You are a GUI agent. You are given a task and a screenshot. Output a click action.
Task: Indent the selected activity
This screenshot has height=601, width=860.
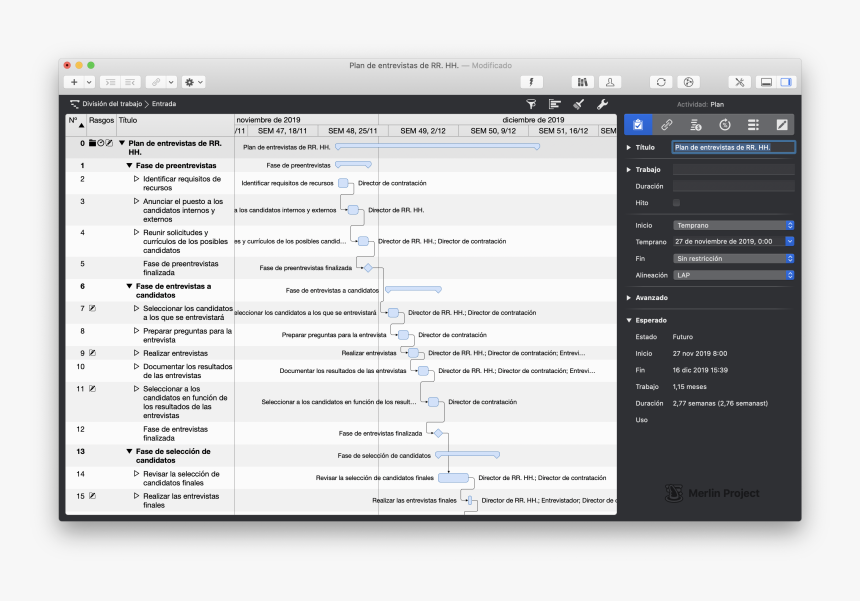click(110, 82)
